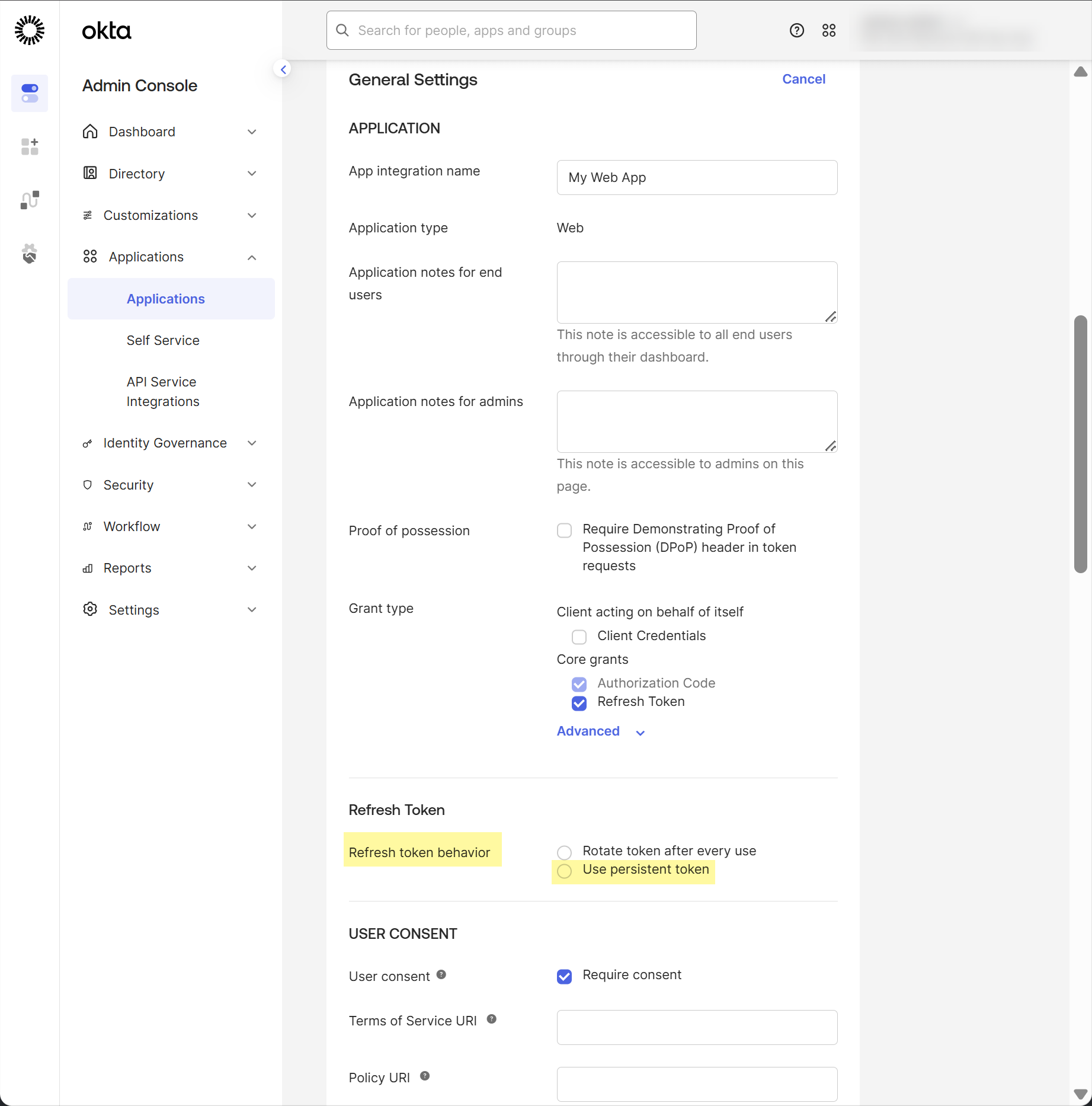1092x1106 pixels.
Task: Open the Workflows connector icon in left rail
Action: tap(30, 200)
